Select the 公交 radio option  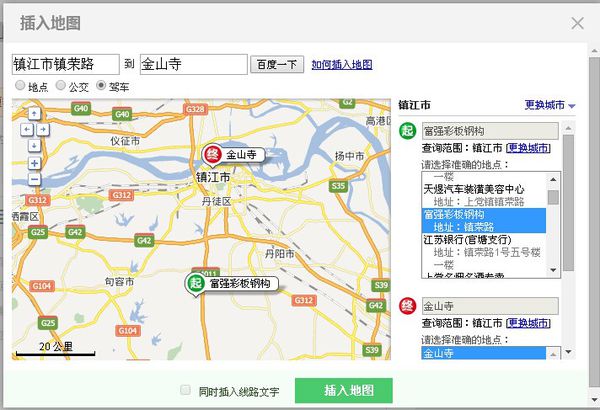[60, 86]
